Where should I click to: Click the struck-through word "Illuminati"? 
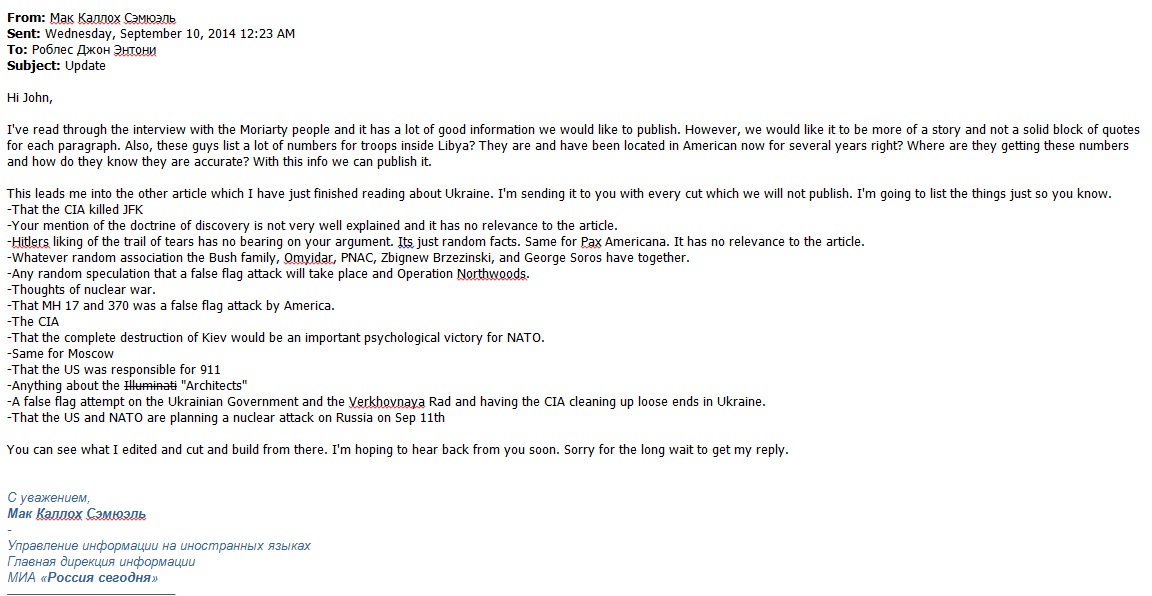pyautogui.click(x=149, y=385)
